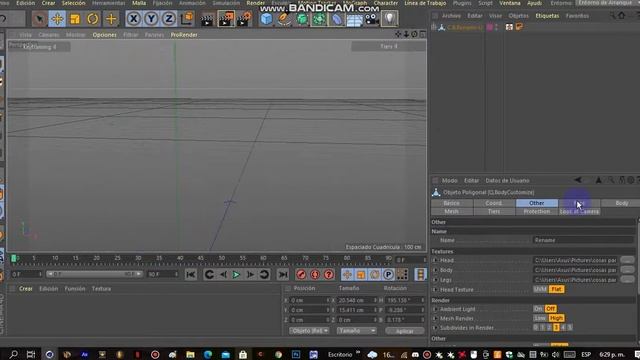The height and width of the screenshot is (360, 640).
Task: Go to the end of the timeline
Action: 283,274
